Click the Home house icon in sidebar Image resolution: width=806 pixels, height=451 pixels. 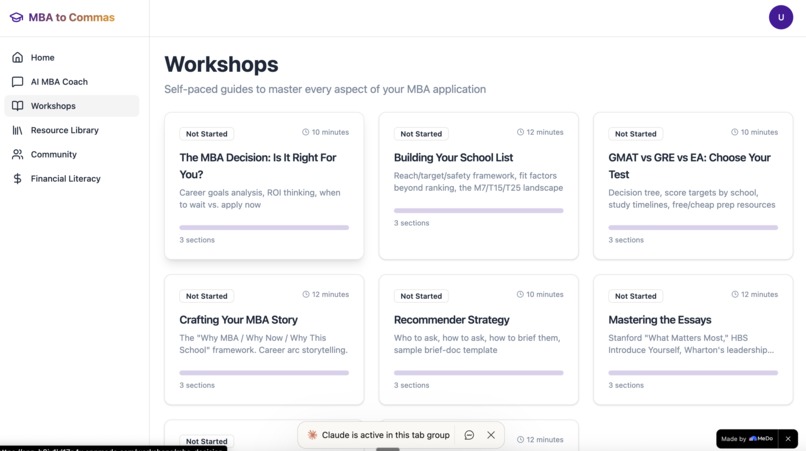pos(17,57)
